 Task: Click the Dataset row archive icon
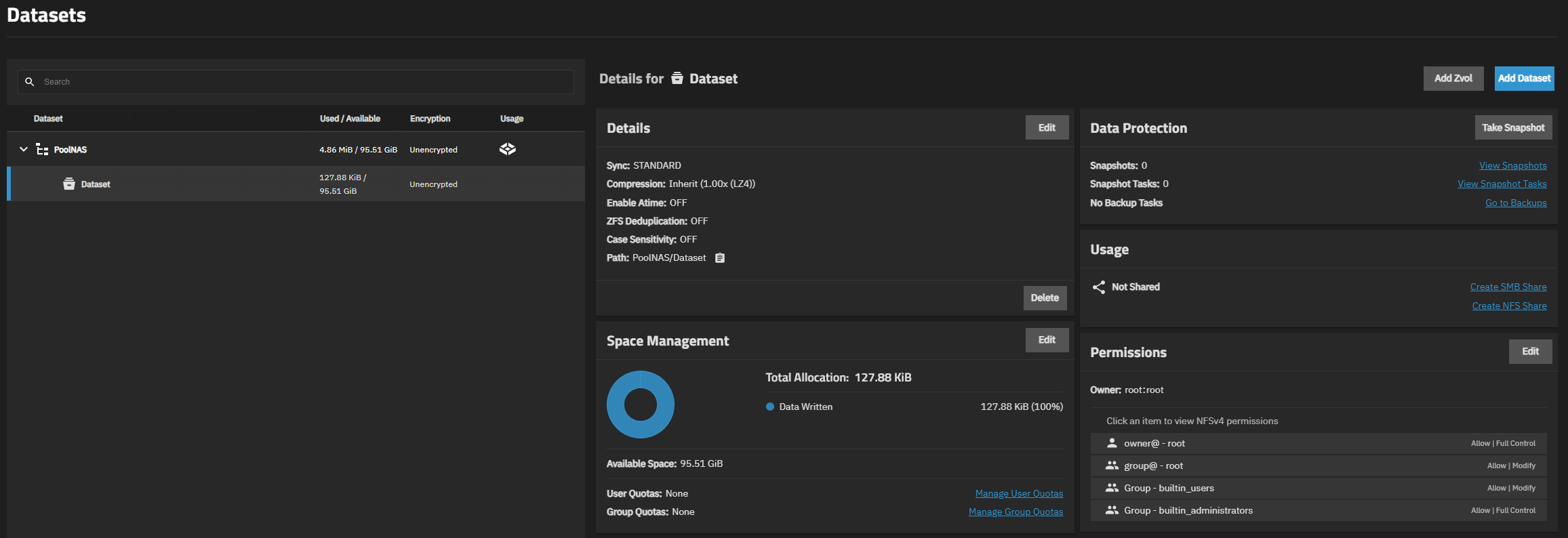[68, 184]
